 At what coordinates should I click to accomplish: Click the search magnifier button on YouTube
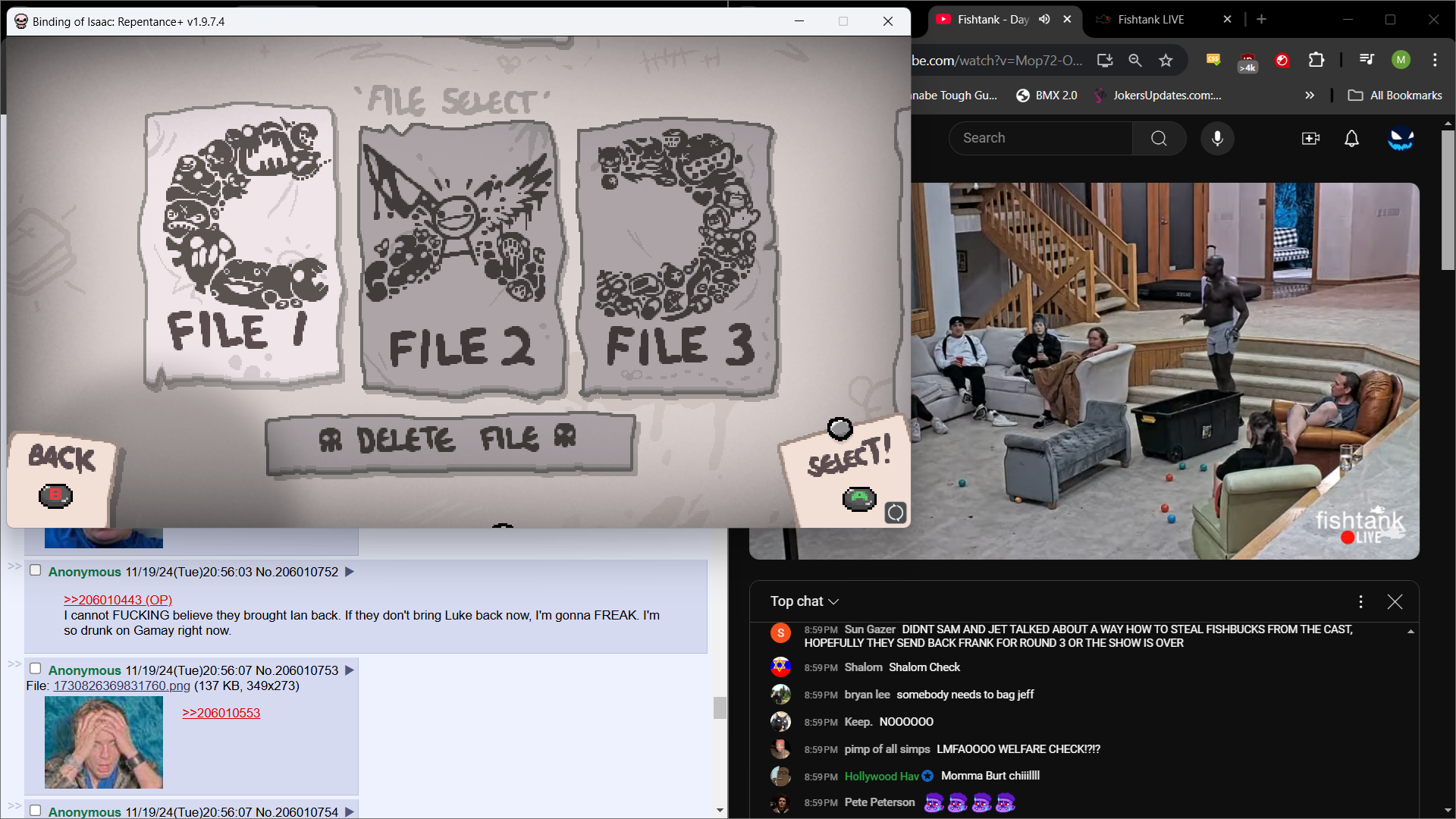pyautogui.click(x=1159, y=138)
